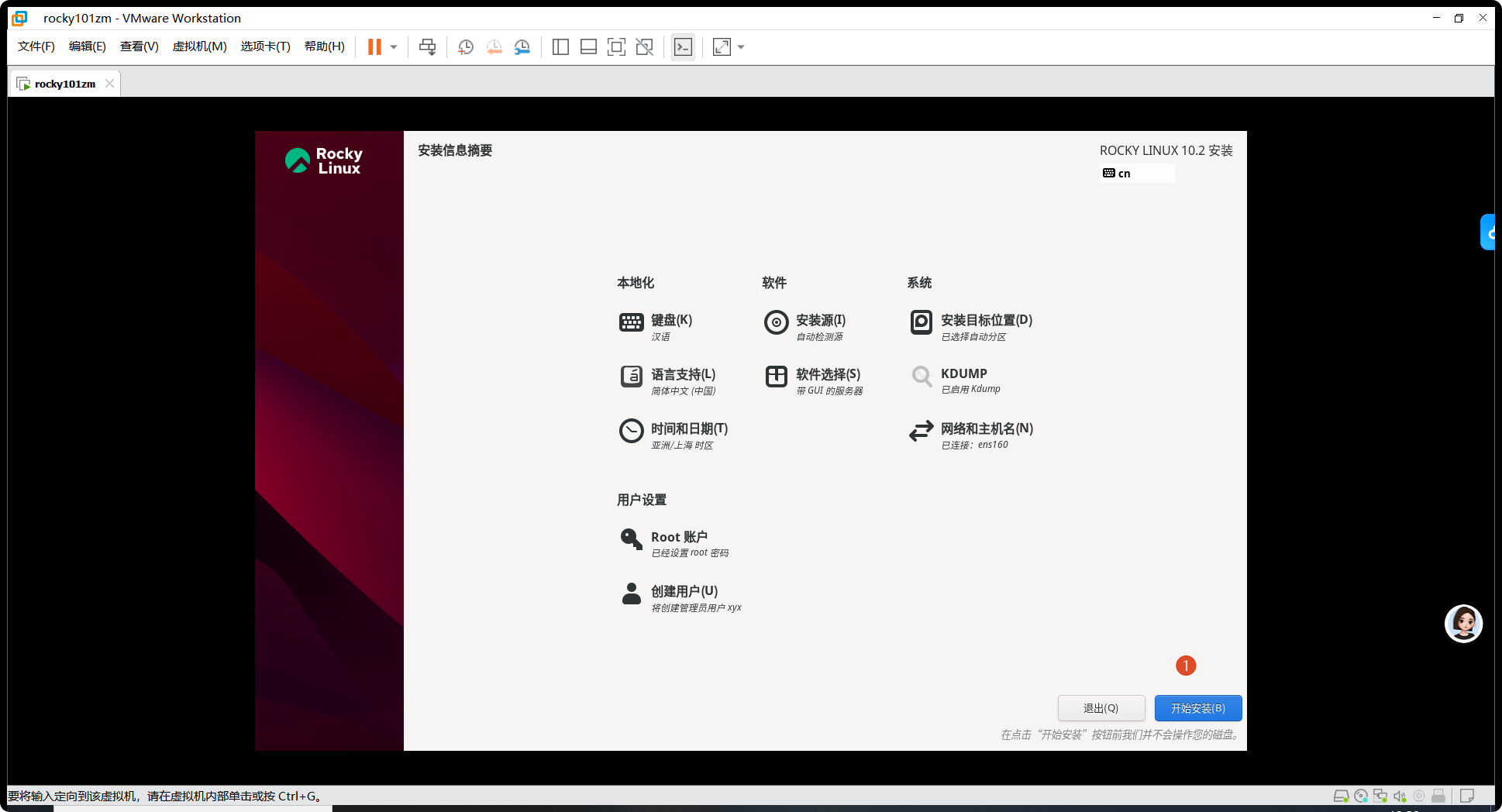Open the 帮助(H) menu
The image size is (1502, 812).
(x=325, y=46)
